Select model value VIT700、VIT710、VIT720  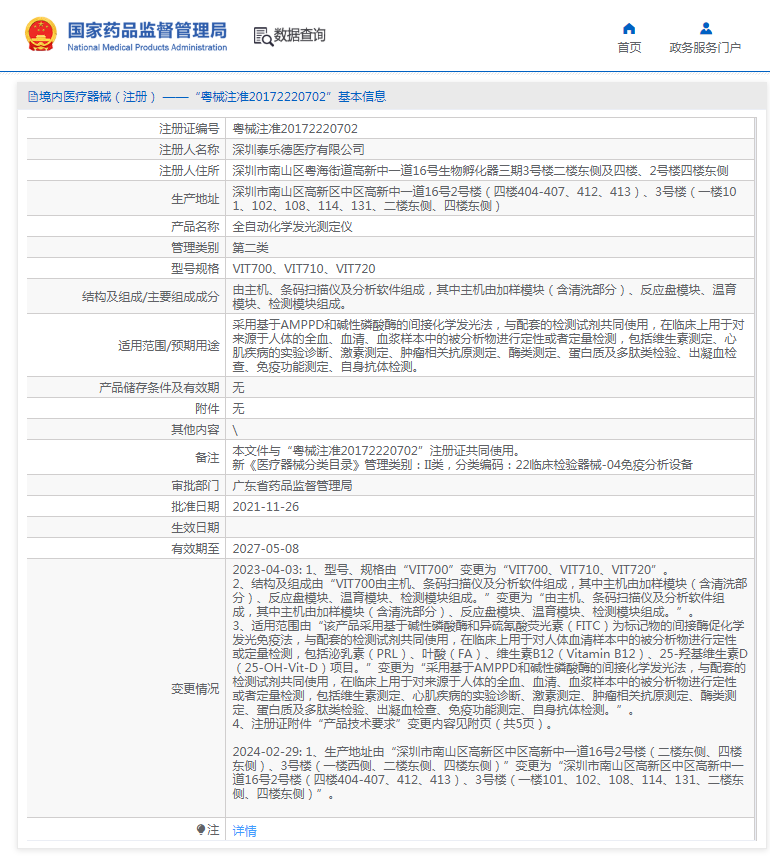coord(304,268)
